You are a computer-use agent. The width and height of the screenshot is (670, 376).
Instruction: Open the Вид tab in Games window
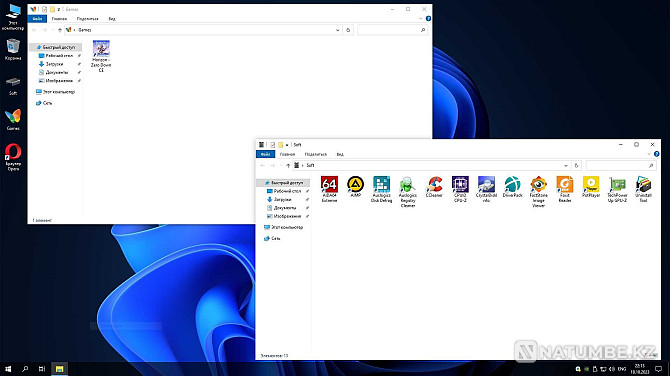pos(112,19)
